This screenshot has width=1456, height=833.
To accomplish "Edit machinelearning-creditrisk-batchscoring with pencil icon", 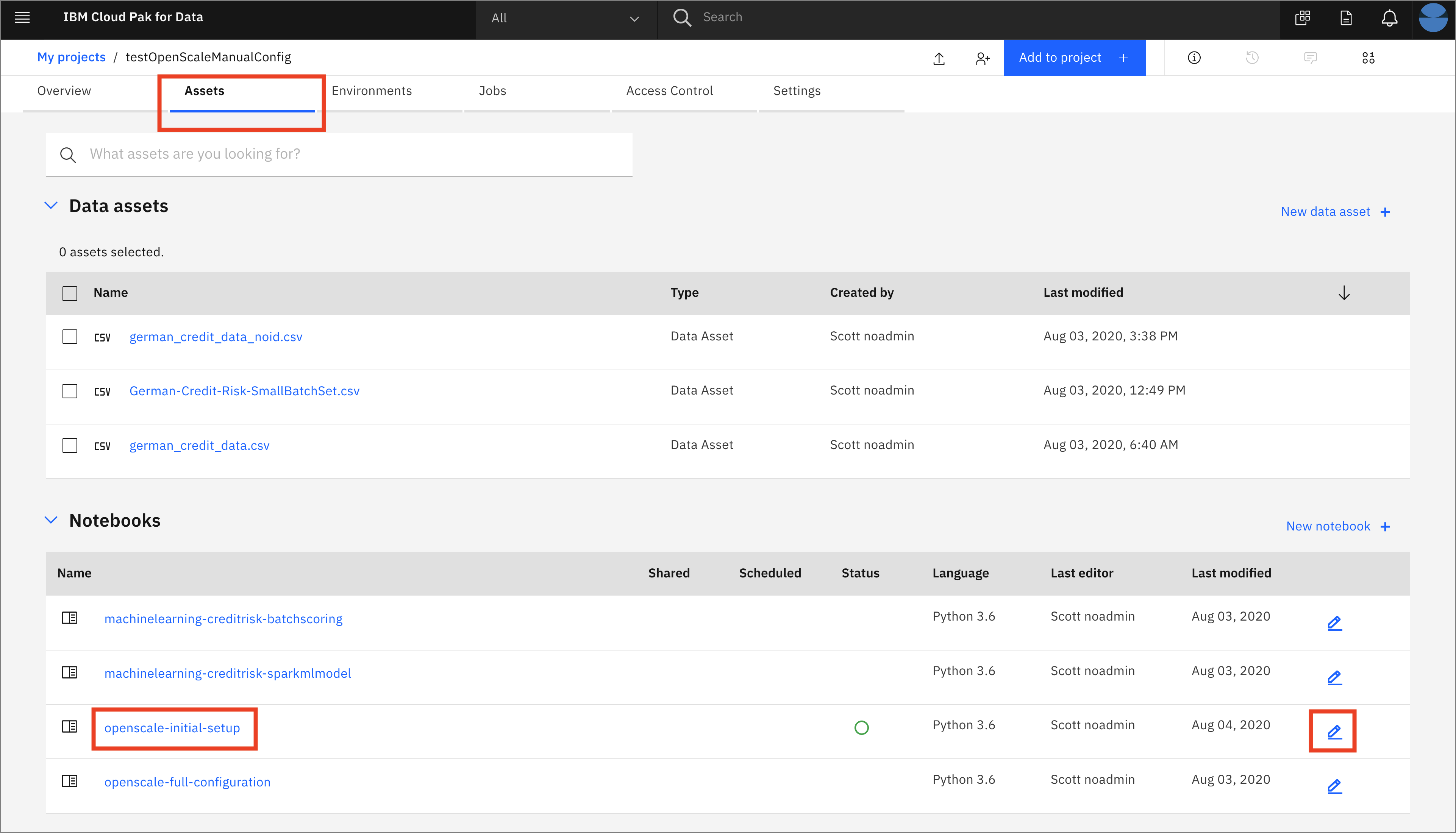I will pos(1334,623).
